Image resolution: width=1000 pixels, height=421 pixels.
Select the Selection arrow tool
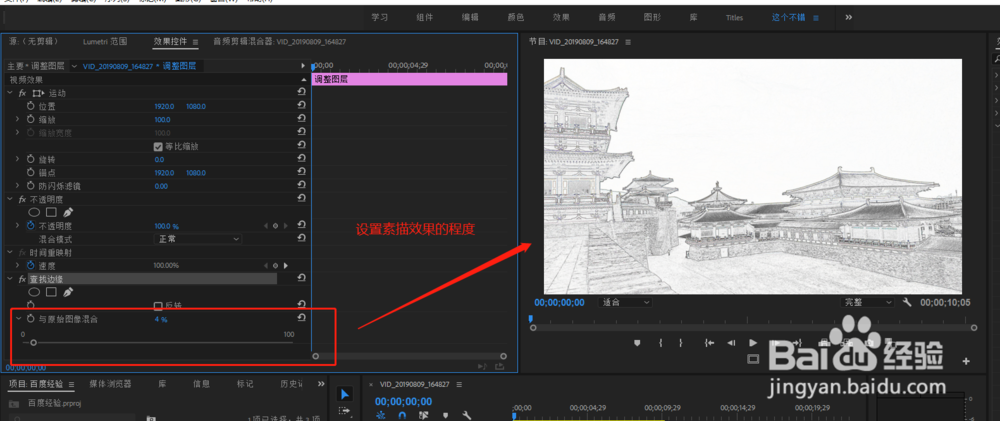pyautogui.click(x=344, y=394)
